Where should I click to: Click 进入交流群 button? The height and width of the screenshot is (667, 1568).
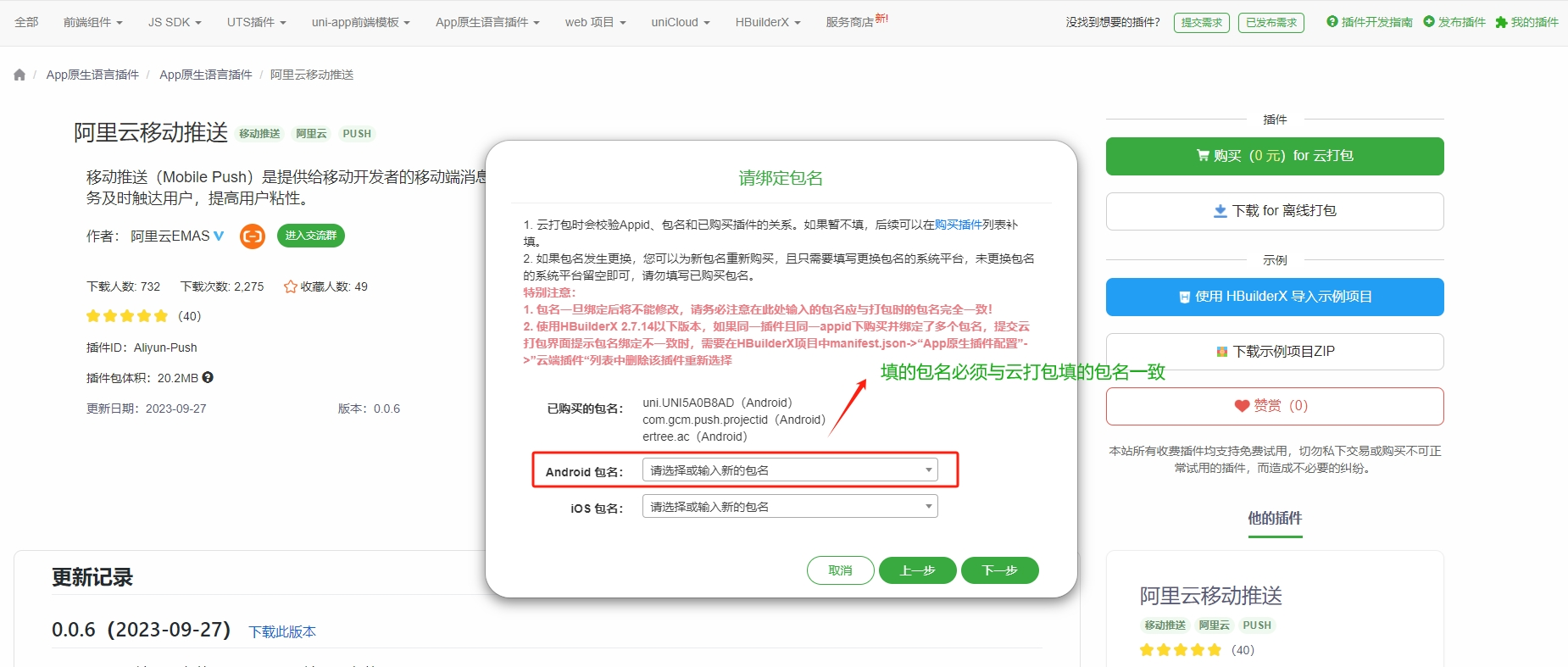[311, 236]
